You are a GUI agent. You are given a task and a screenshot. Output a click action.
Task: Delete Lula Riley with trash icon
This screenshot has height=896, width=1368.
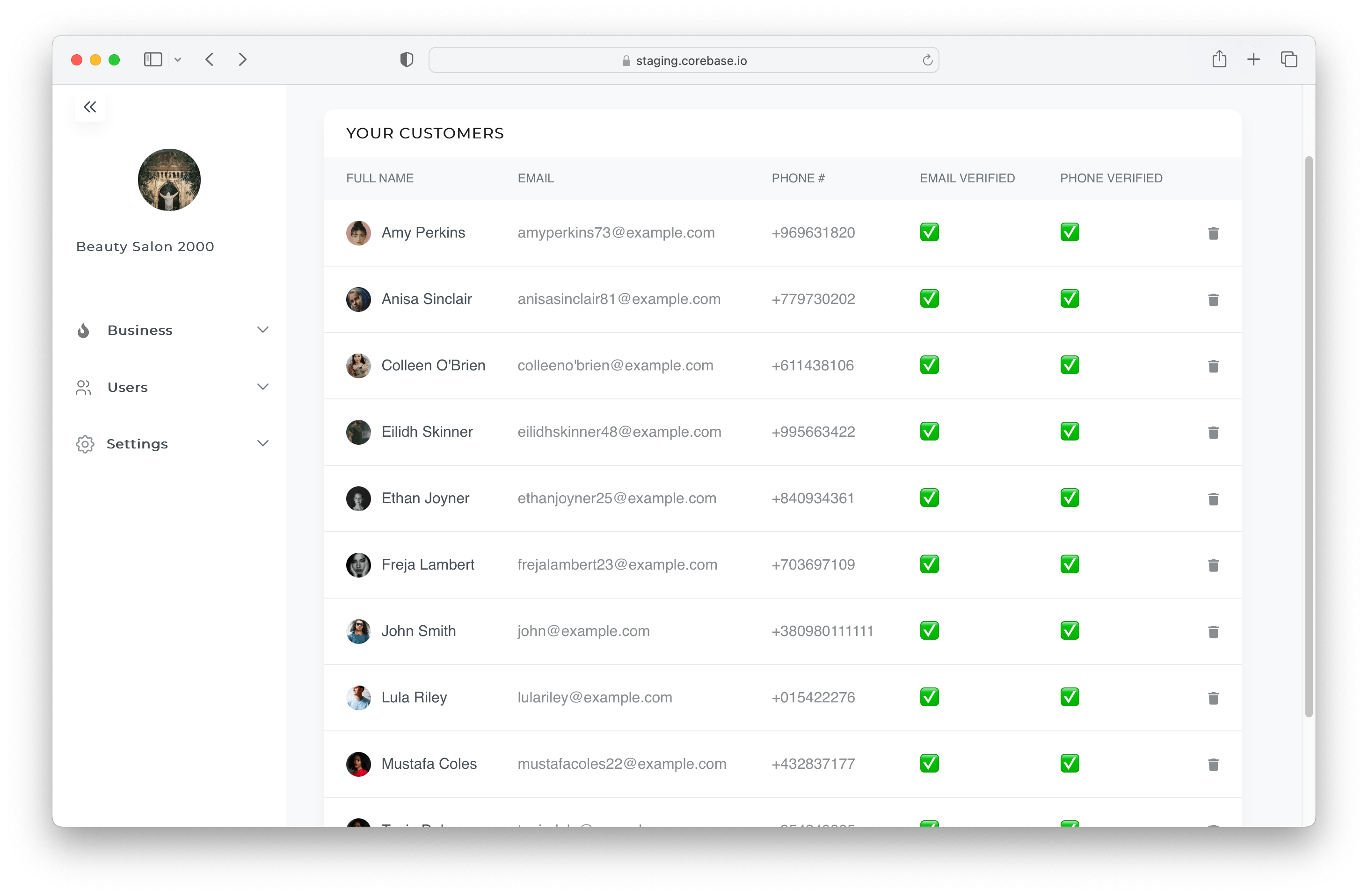(1213, 698)
